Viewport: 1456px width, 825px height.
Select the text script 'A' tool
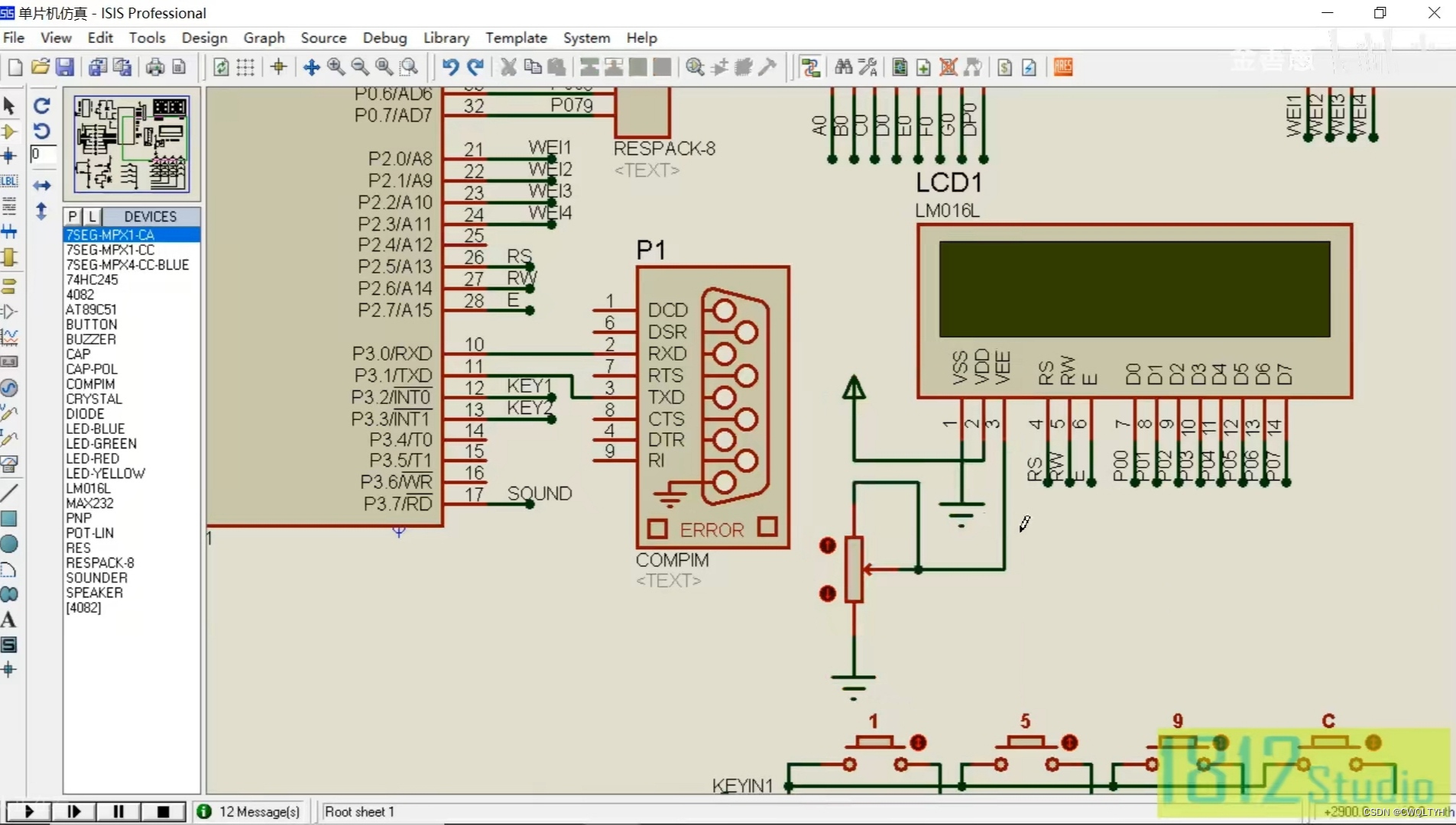click(x=9, y=620)
